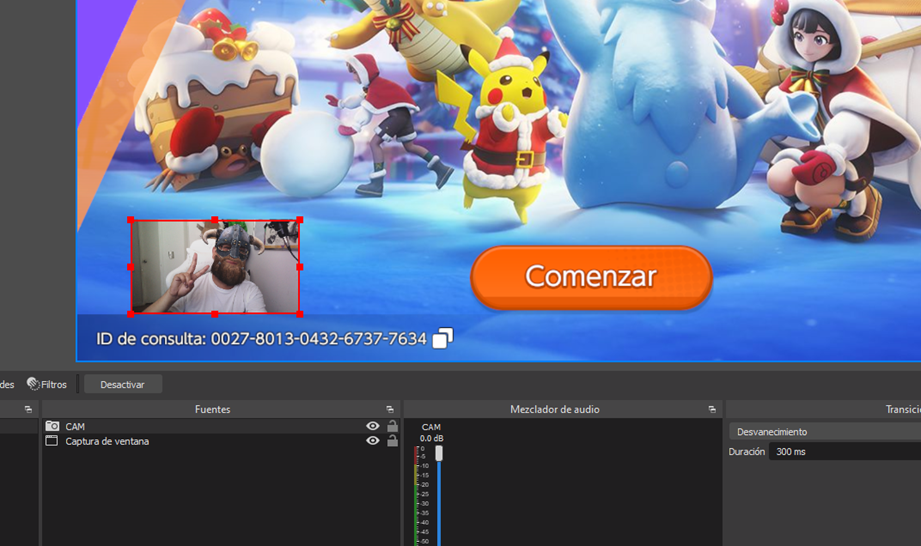Click the ID de consulta text
Image resolution: width=921 pixels, height=546 pixels.
[x=261, y=339]
